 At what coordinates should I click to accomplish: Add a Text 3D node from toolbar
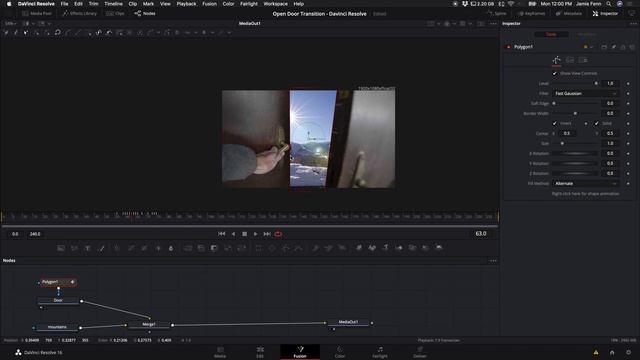click(386, 248)
